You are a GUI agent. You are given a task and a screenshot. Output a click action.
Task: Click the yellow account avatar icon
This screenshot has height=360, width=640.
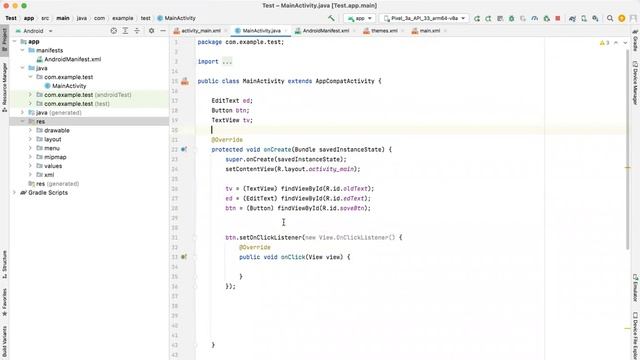[x=622, y=18]
